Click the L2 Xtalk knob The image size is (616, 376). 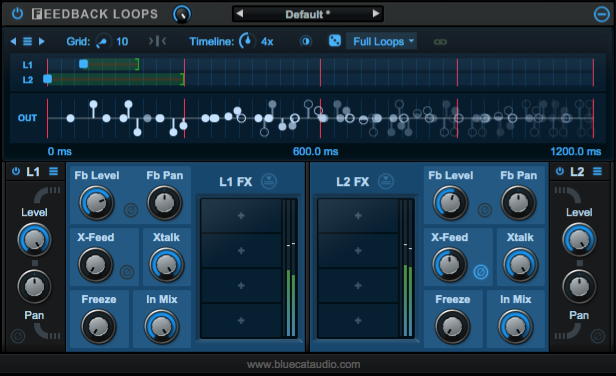click(521, 265)
